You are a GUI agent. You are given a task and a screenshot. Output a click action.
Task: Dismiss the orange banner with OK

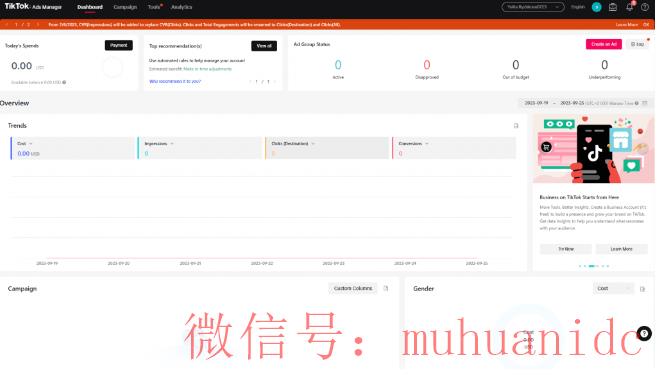[647, 25]
